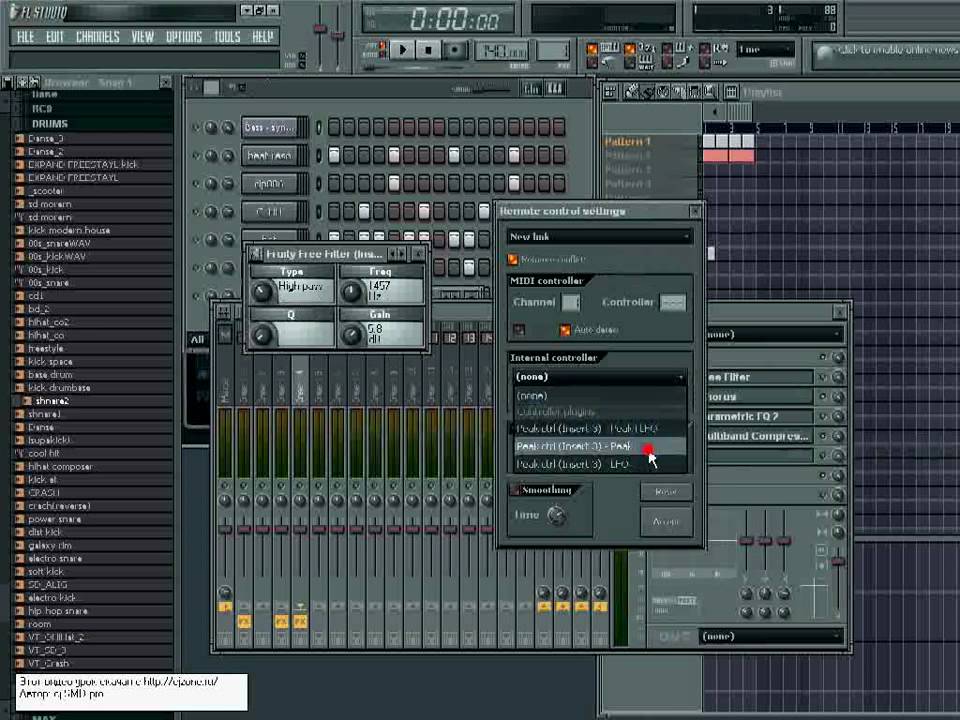Image resolution: width=960 pixels, height=720 pixels.
Task: Start playback with the Play button
Action: pos(402,50)
